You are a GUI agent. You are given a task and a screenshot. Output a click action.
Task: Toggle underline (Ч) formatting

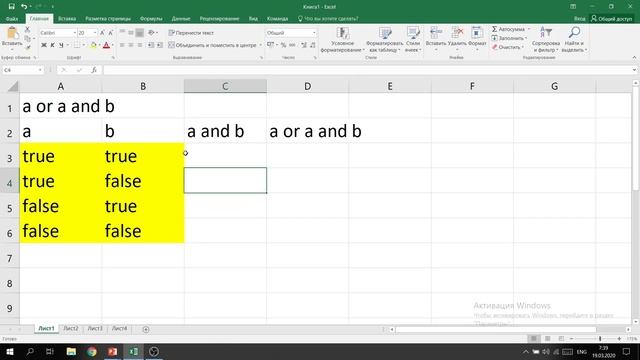click(61, 45)
